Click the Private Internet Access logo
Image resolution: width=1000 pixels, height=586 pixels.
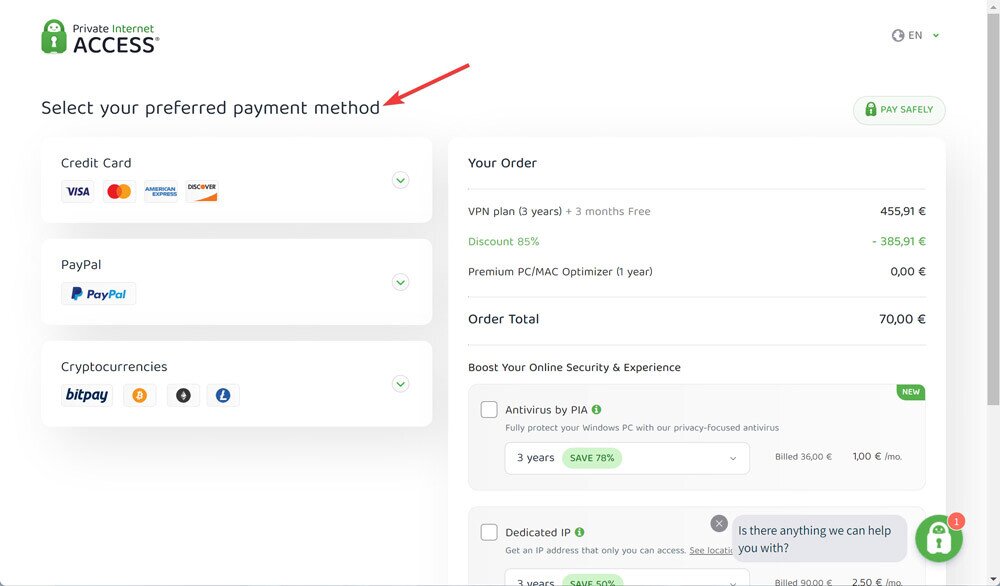click(x=100, y=37)
